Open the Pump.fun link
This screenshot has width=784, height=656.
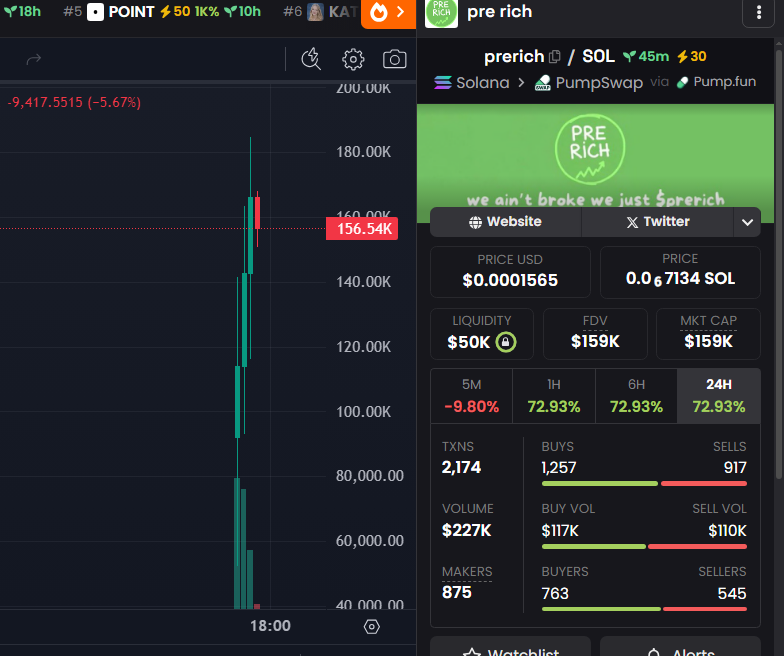[x=716, y=82]
